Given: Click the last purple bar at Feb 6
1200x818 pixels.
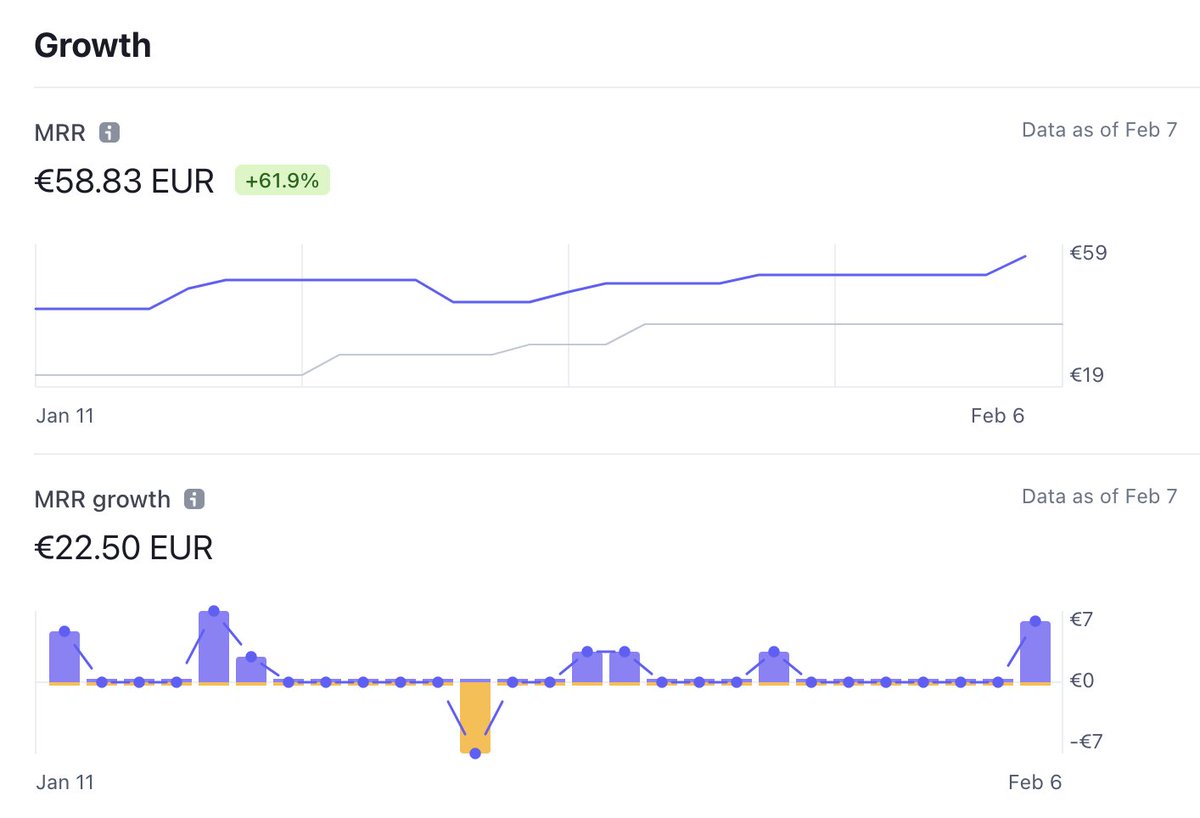Looking at the screenshot, I should click(1035, 651).
